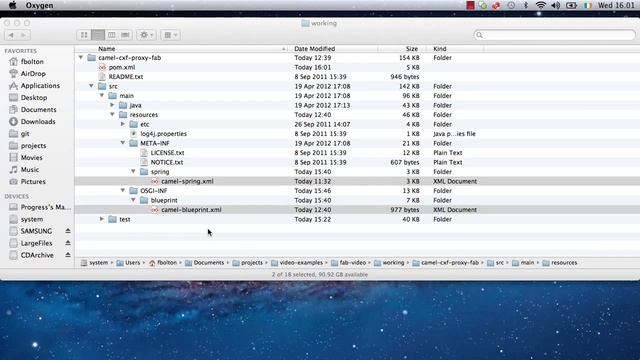
Task: Open Downloads in sidebar
Action: click(x=38, y=122)
